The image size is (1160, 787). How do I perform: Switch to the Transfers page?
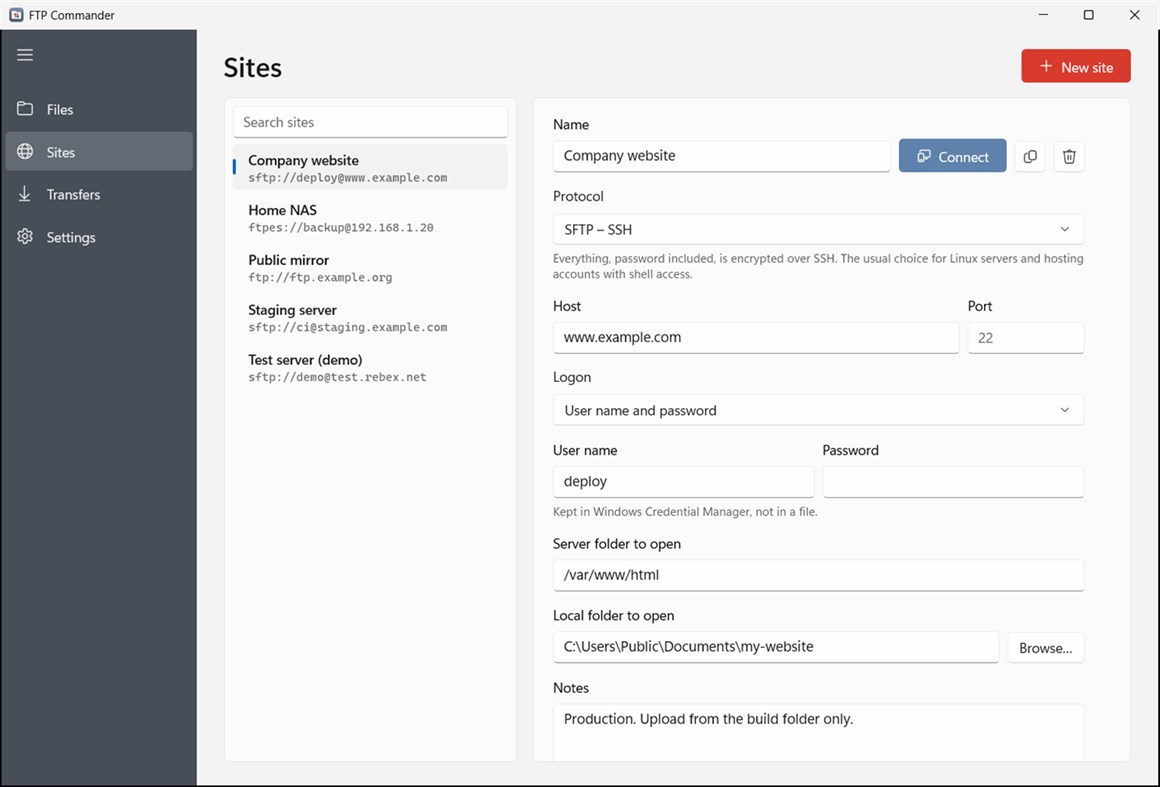click(99, 195)
